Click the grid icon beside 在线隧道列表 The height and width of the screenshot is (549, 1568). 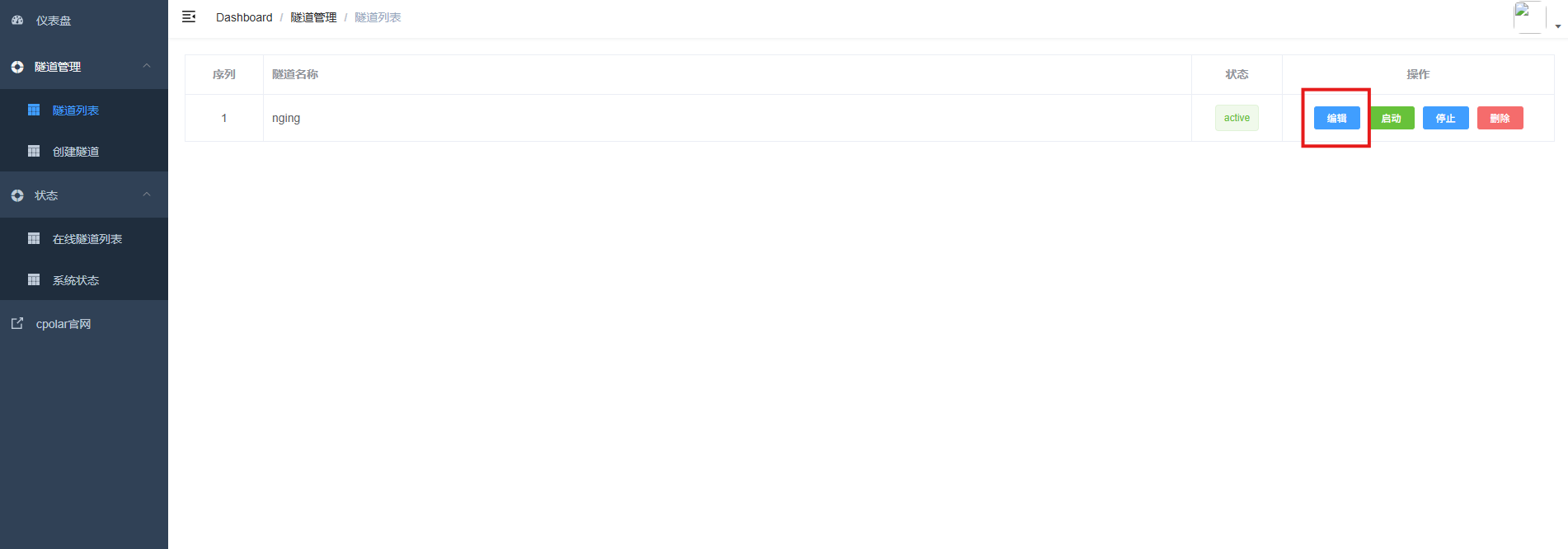[x=34, y=238]
